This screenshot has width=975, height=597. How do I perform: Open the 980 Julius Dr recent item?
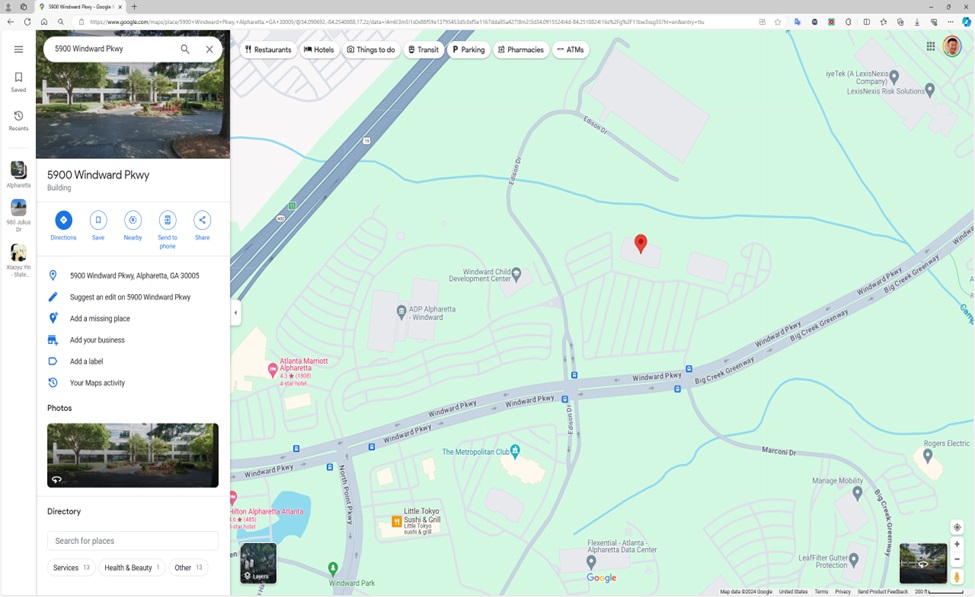19,215
